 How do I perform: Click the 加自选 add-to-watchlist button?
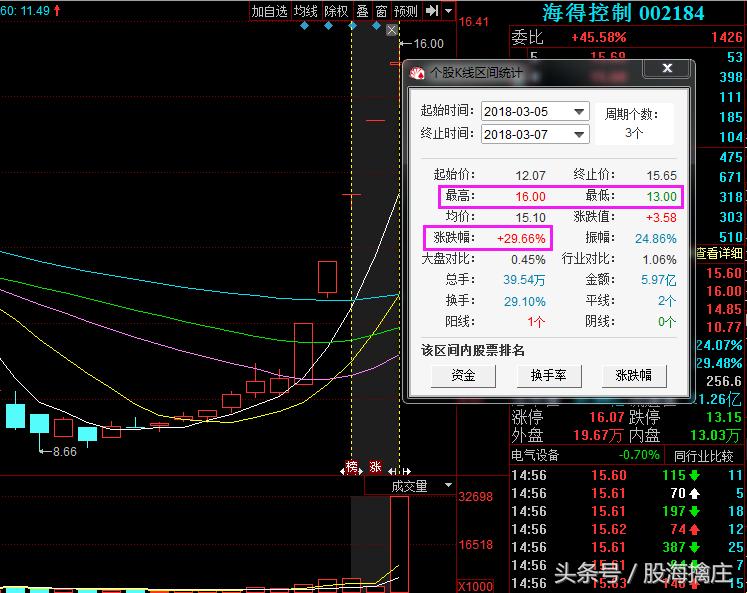269,10
